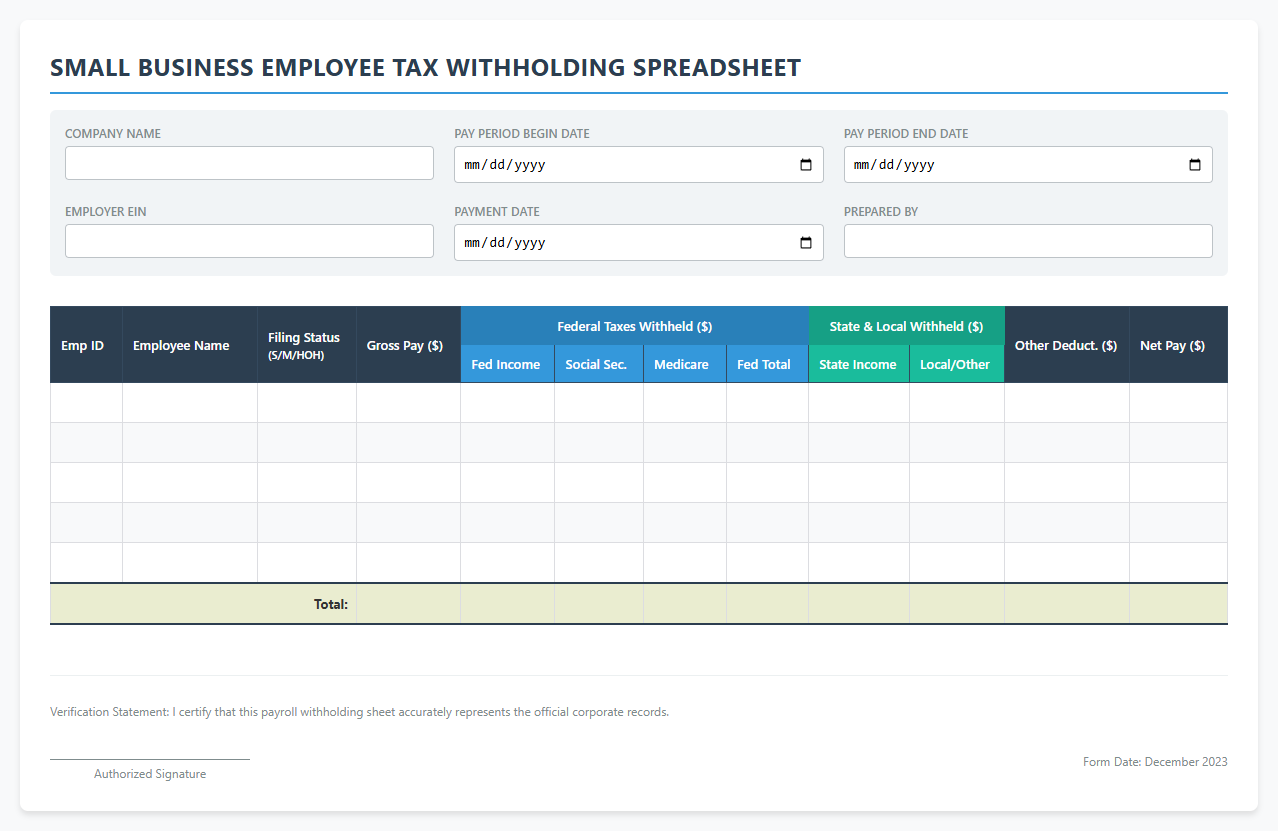Click the Prepared By label

pos(881,212)
